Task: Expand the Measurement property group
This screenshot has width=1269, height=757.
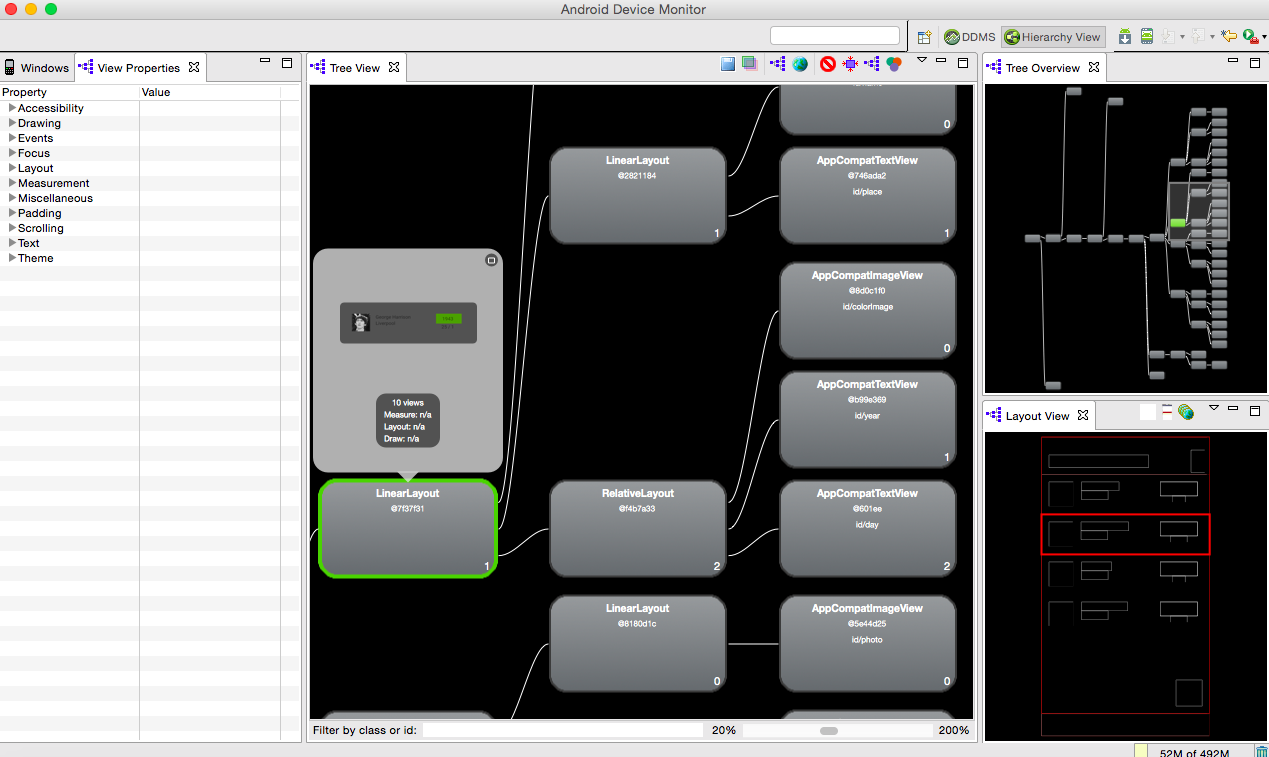Action: point(12,183)
